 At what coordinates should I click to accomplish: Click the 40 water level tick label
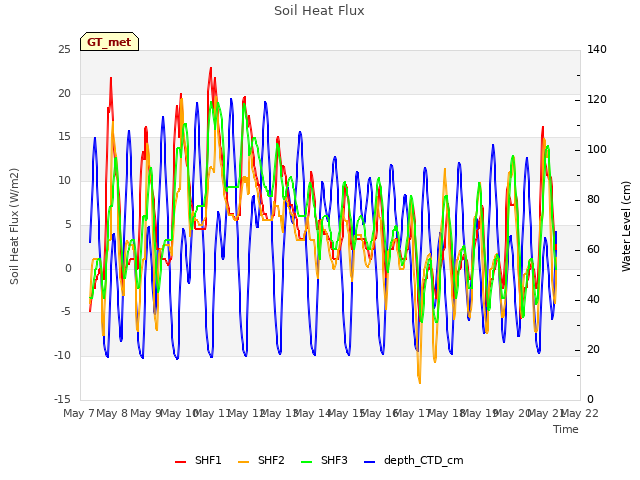(x=593, y=300)
